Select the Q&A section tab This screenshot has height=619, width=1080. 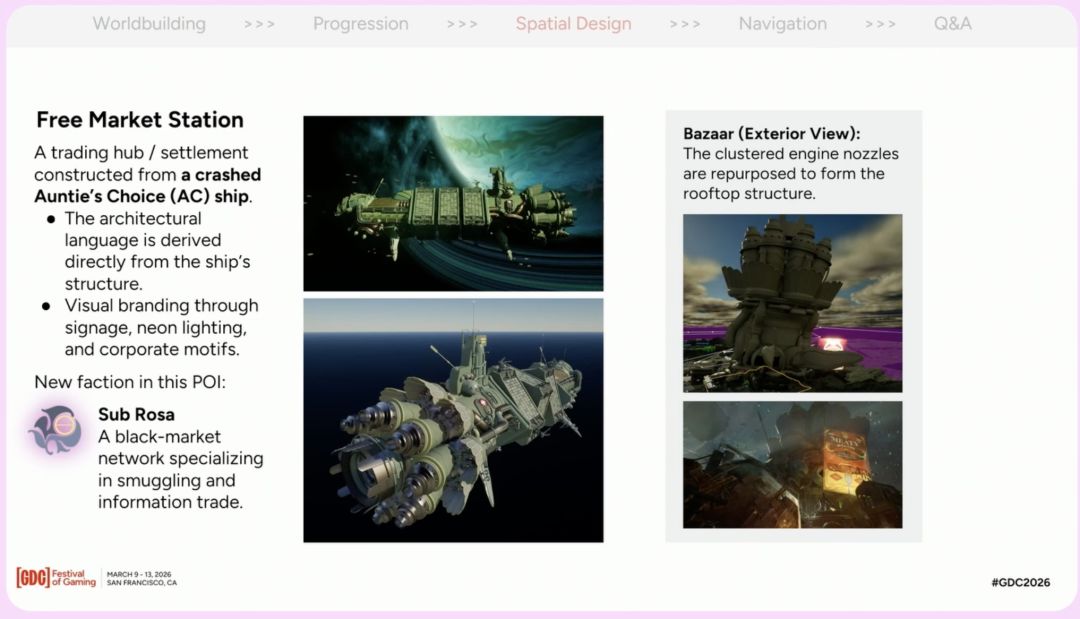(x=953, y=23)
